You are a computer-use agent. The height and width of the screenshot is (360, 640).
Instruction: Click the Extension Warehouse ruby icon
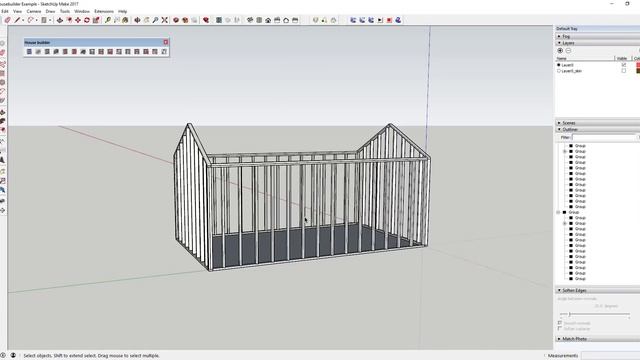(206, 20)
